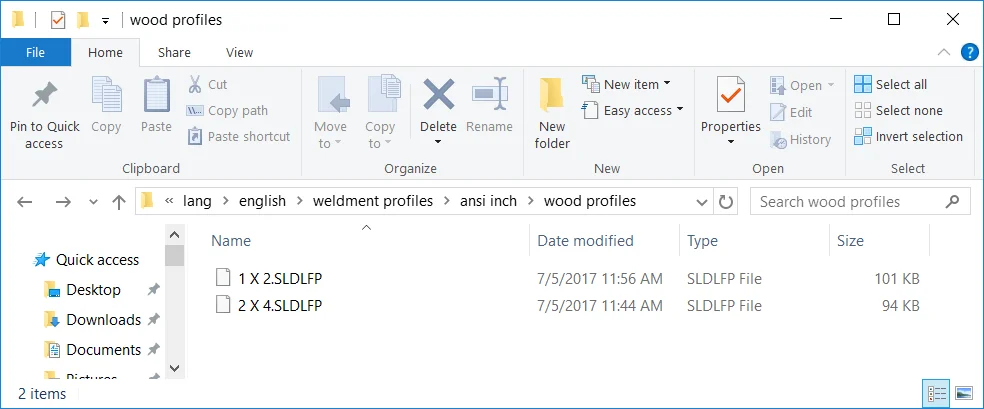
Task: Click the Help question mark icon
Action: click(969, 52)
